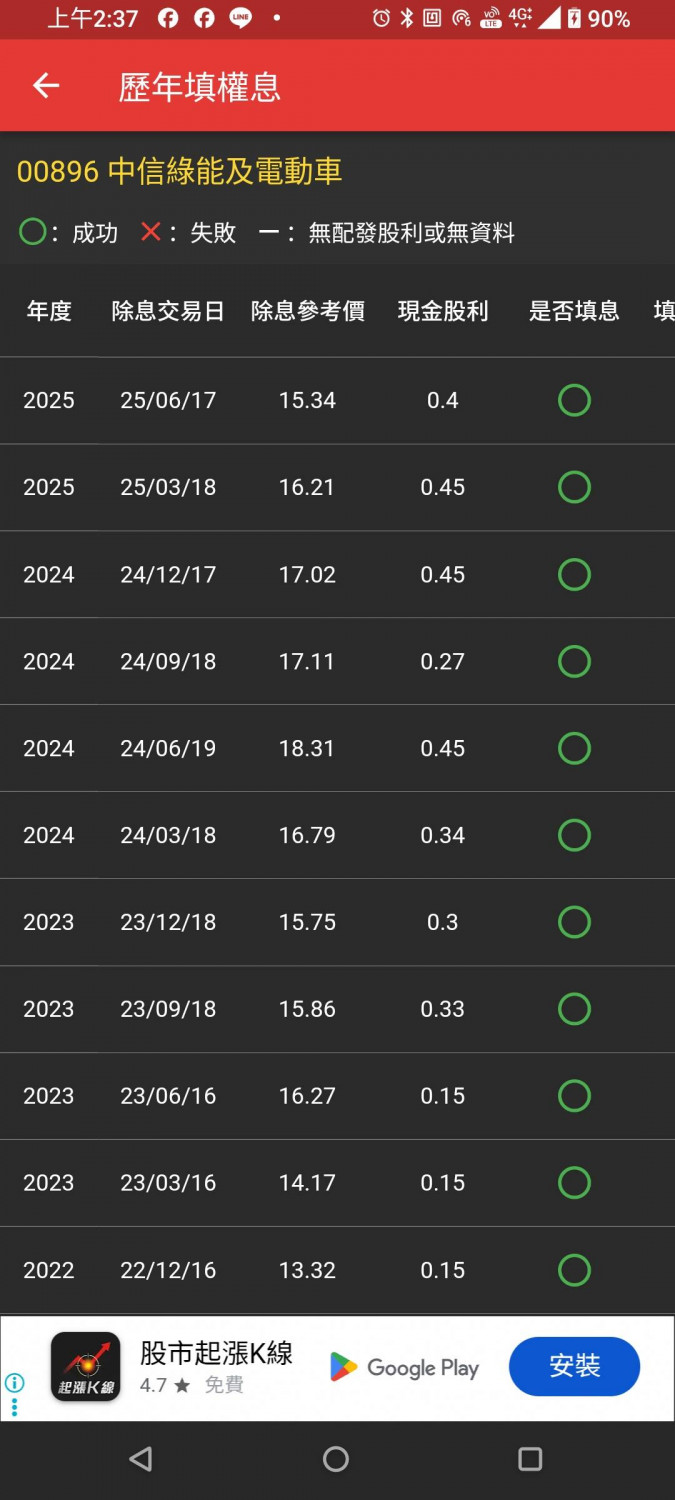Tap the green circle for 22/12/16
This screenshot has width=675, height=1500.
point(574,1270)
